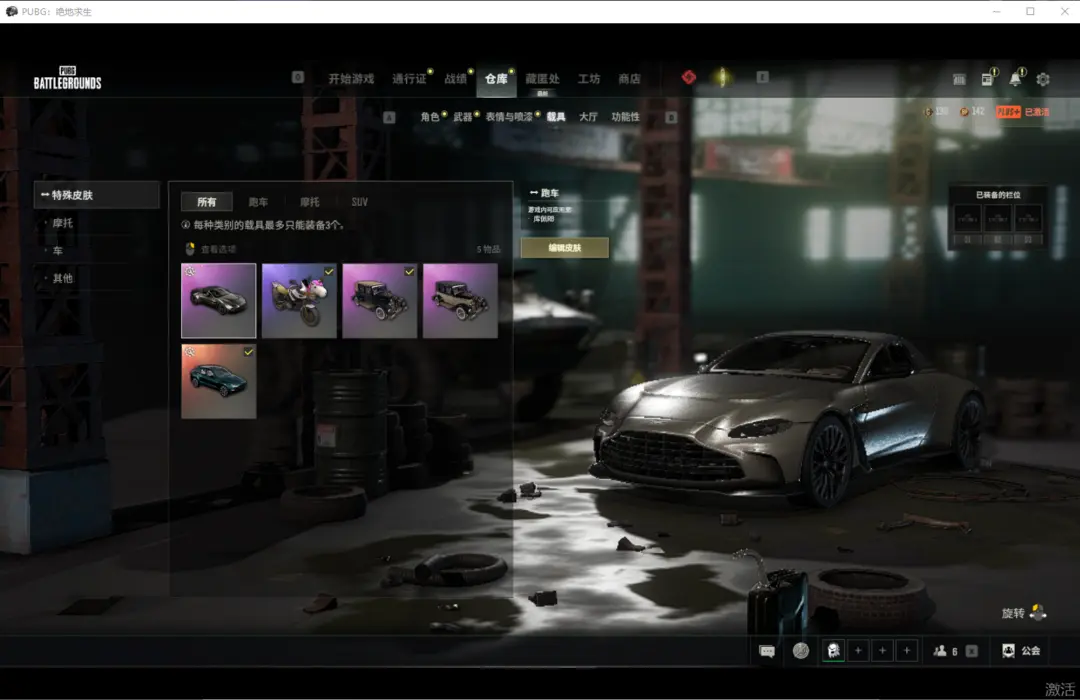Go to 开始游戏 menu
This screenshot has height=700, width=1080.
pos(351,79)
